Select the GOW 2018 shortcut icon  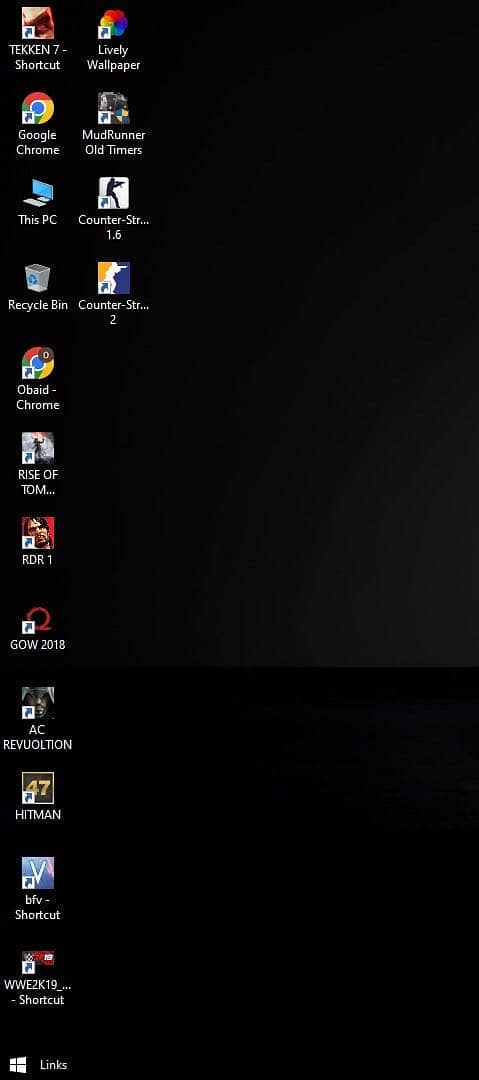point(38,619)
